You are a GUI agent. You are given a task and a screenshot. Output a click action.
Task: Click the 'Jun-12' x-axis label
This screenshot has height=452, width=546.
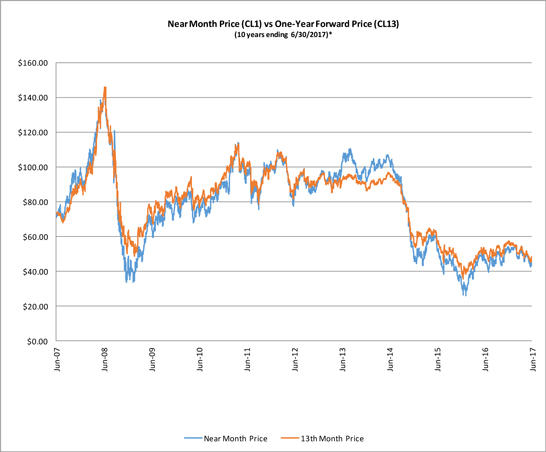pyautogui.click(x=295, y=359)
